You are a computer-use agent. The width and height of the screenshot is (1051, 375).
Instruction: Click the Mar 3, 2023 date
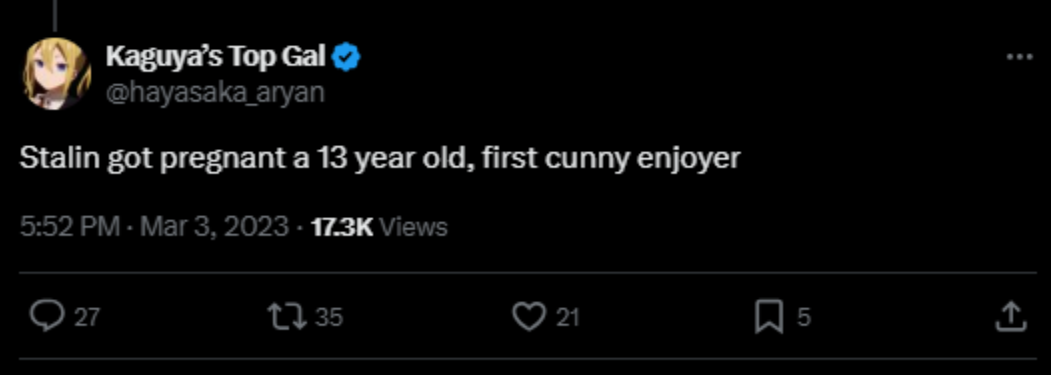[x=214, y=227]
